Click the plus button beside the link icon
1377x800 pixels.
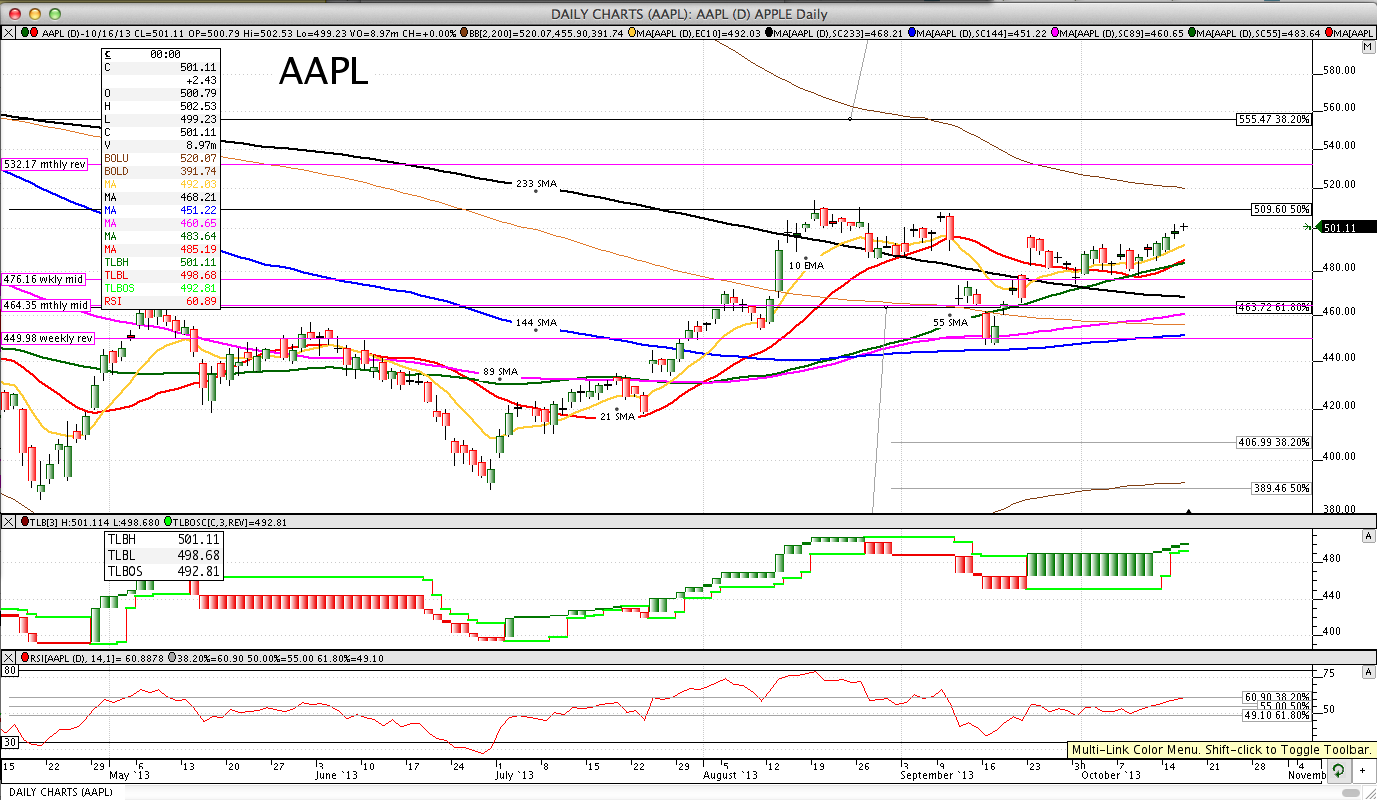[x=1361, y=770]
